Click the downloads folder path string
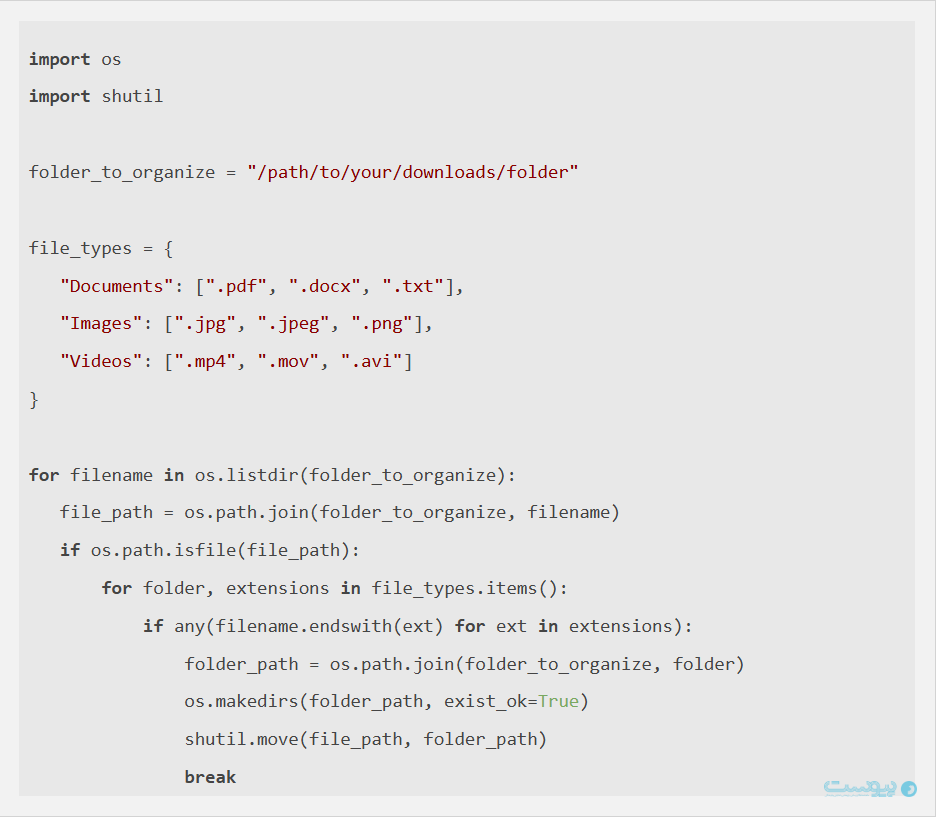Image resolution: width=937 pixels, height=817 pixels. [x=413, y=172]
